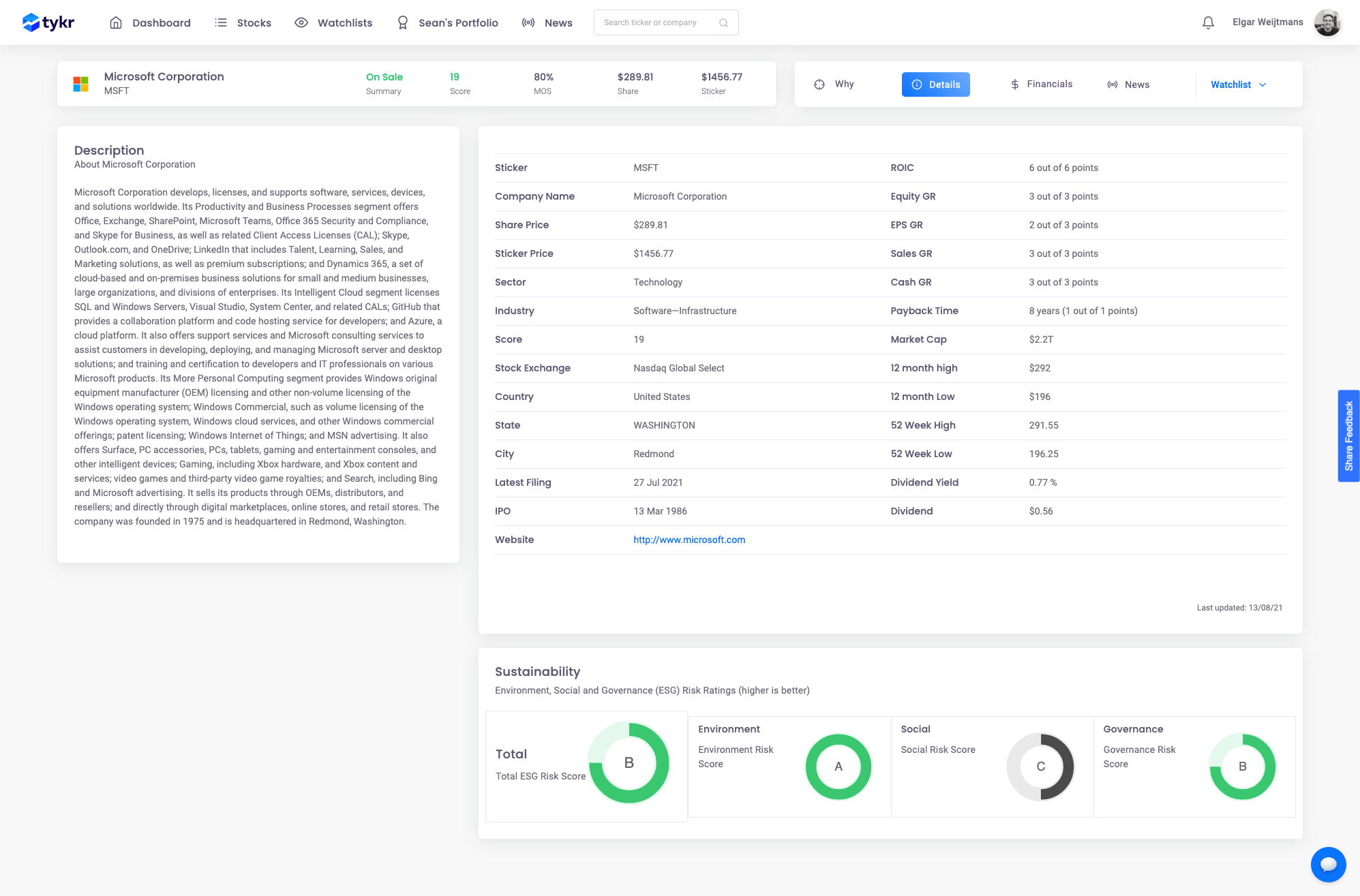Click the Social C rating chart
This screenshot has width=1360, height=896.
[x=1041, y=767]
